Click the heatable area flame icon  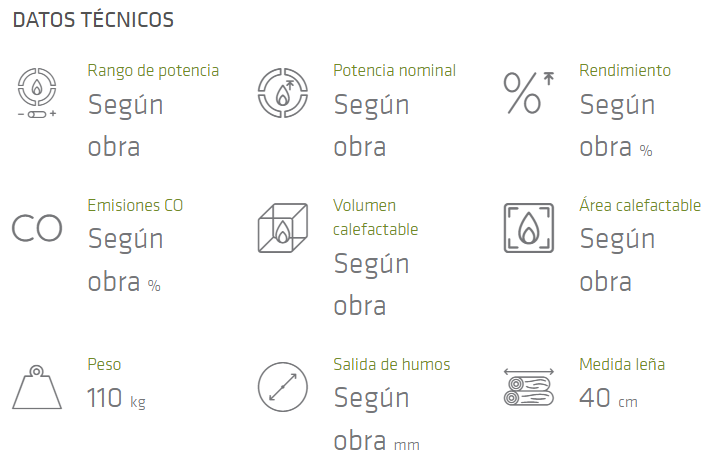[528, 229]
